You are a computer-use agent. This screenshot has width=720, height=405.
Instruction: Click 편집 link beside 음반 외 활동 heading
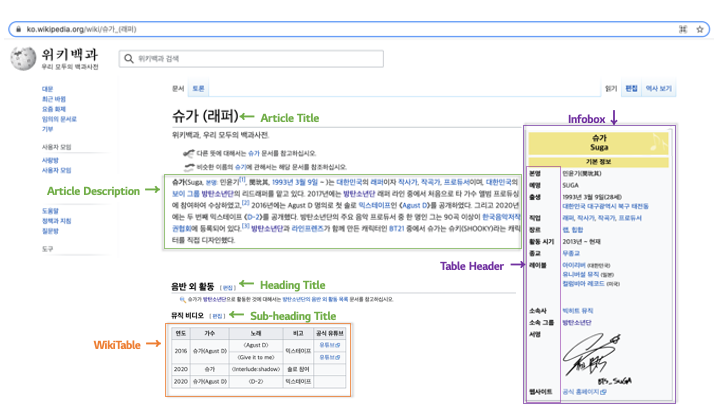[227, 288]
